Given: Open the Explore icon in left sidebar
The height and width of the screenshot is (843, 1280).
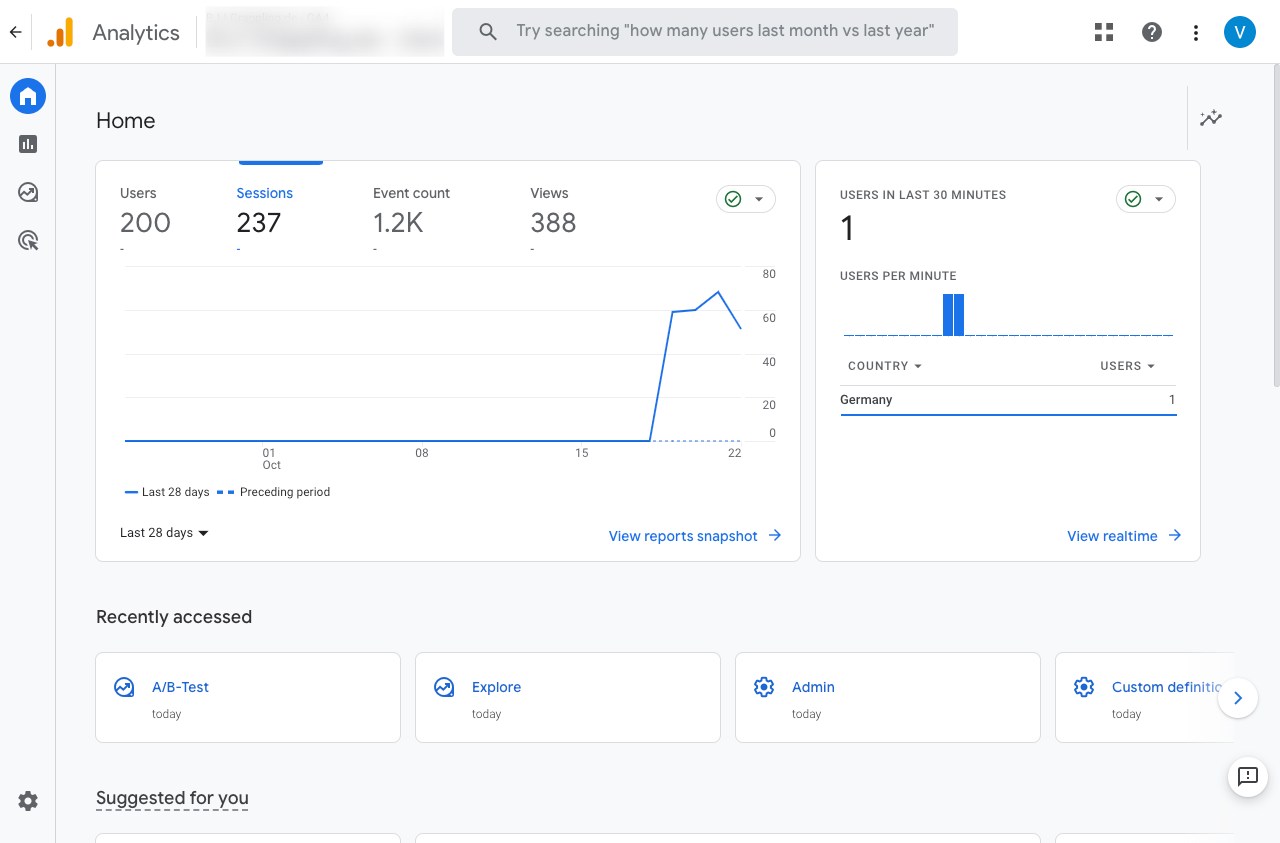Looking at the screenshot, I should pos(28,192).
